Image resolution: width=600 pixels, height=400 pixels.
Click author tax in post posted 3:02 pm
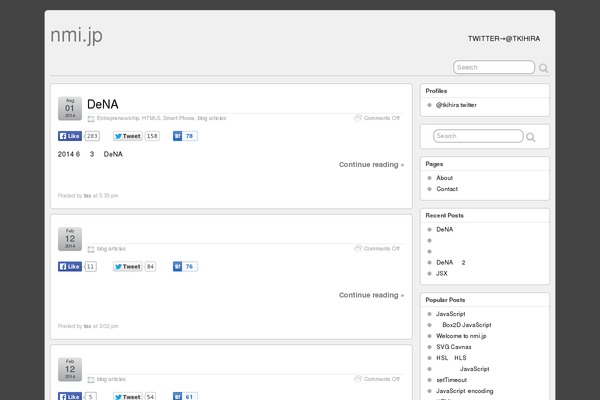[87, 326]
